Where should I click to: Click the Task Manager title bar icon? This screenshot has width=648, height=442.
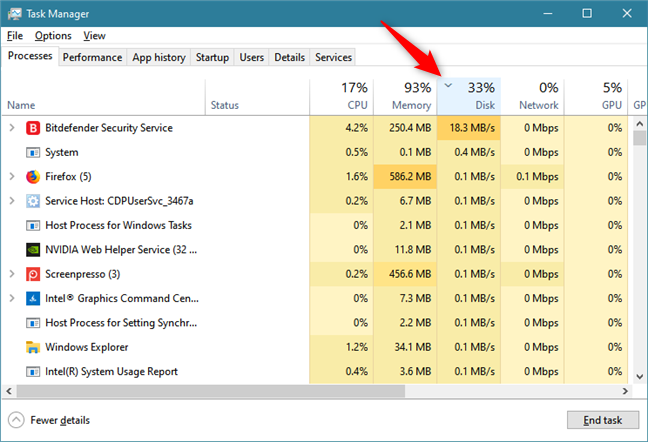point(14,14)
